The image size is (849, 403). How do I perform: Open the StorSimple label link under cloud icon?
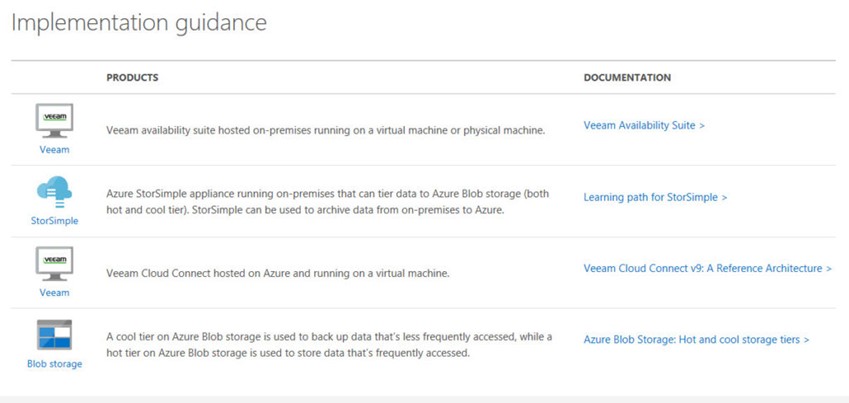pos(54,221)
